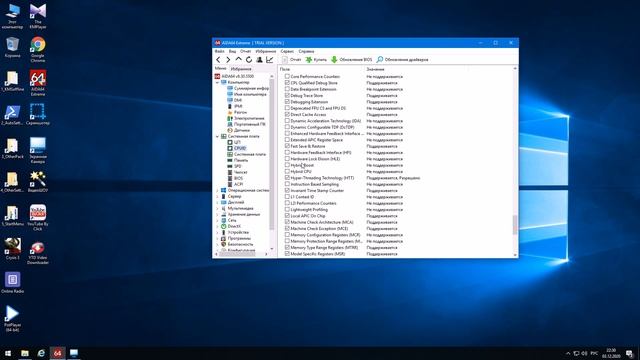
Task: Click the green Купить buy button
Action: [x=316, y=60]
